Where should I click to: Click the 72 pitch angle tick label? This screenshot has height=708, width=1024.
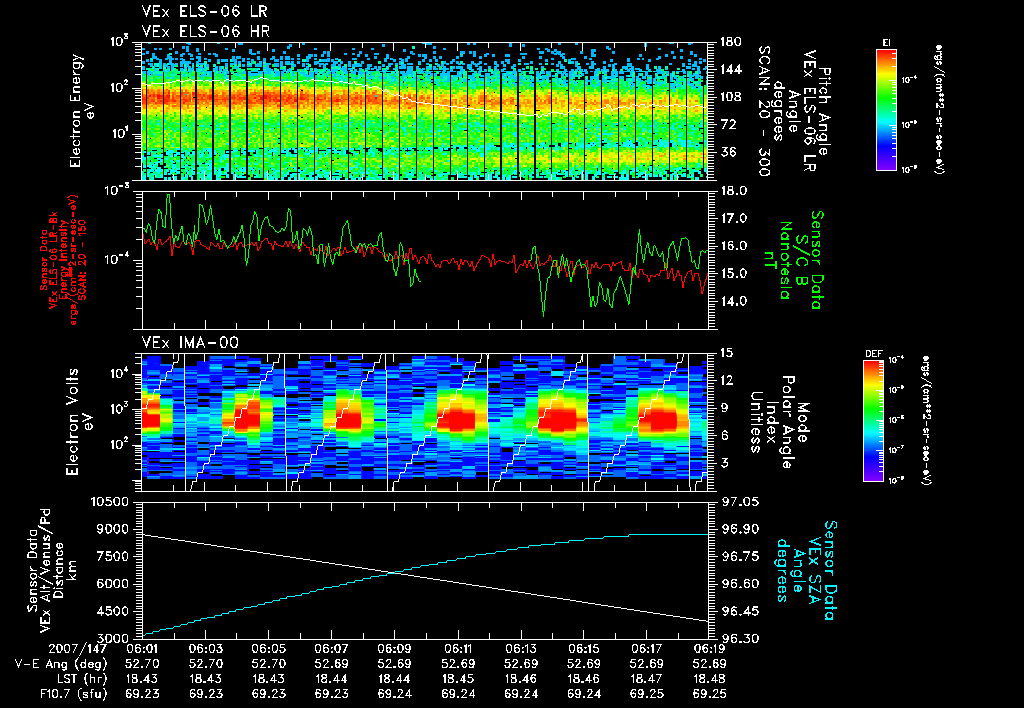click(727, 124)
